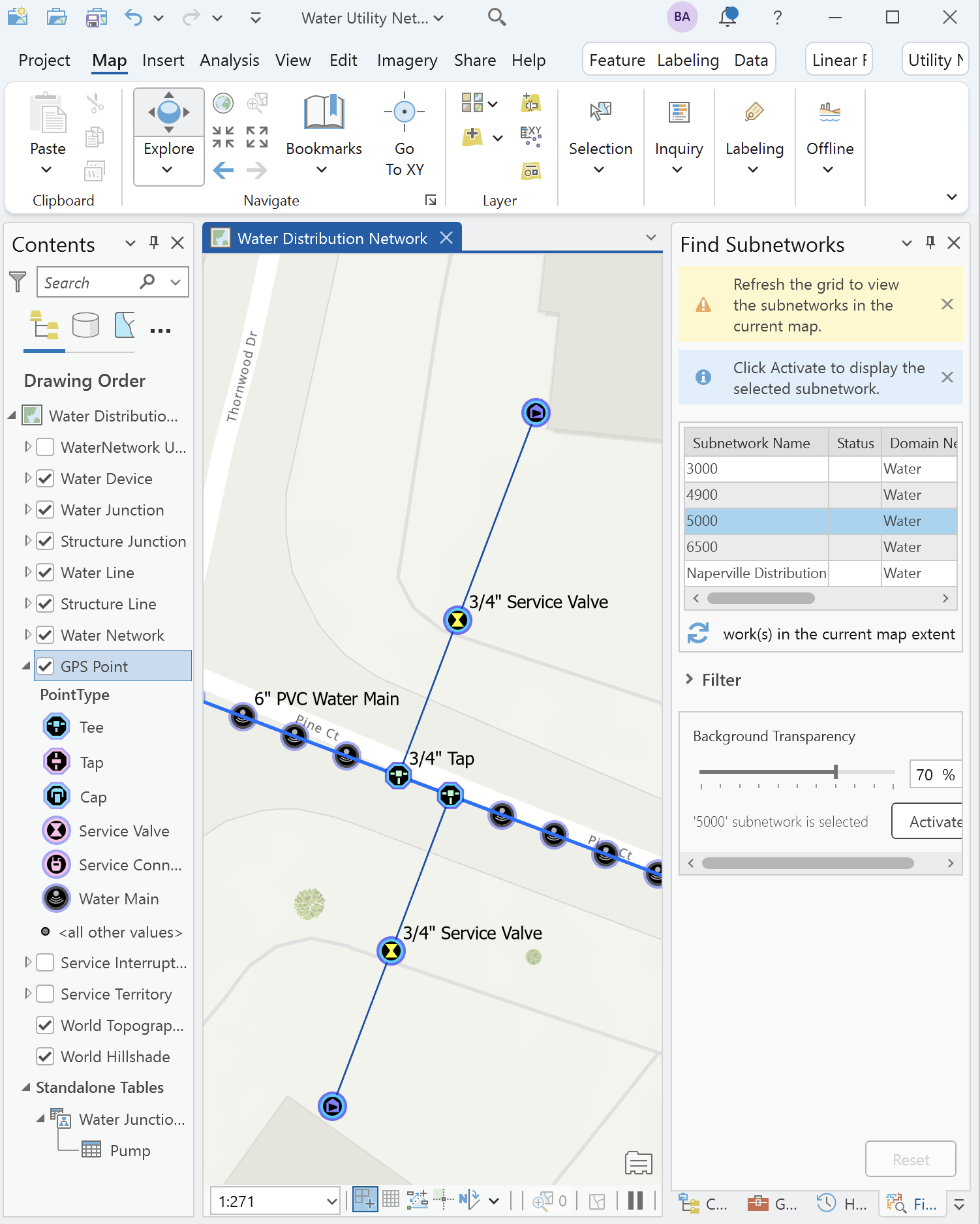980x1224 pixels.
Task: Click the Full Extent globe icon
Action: tap(223, 102)
